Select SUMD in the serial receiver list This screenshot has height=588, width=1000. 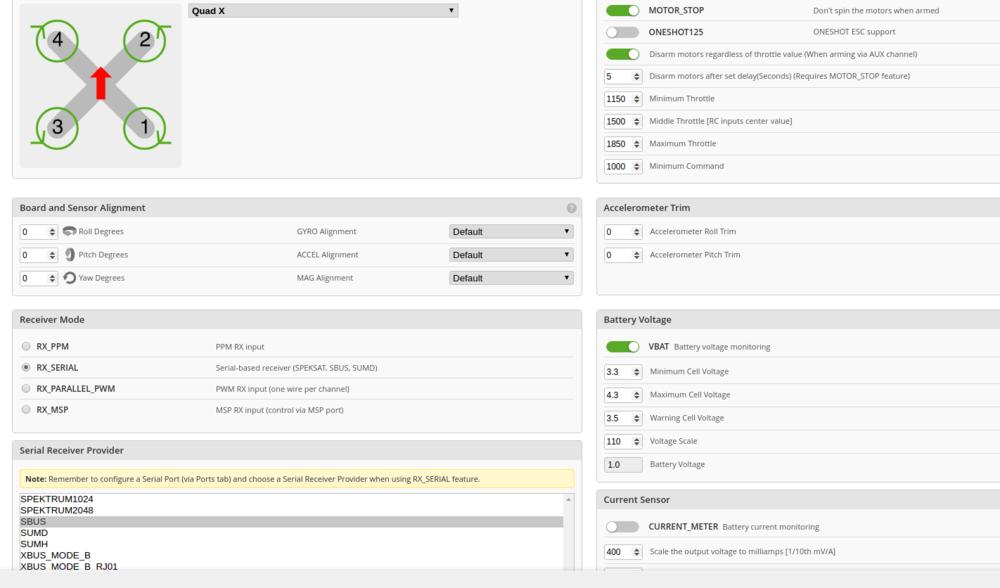[x=291, y=533]
